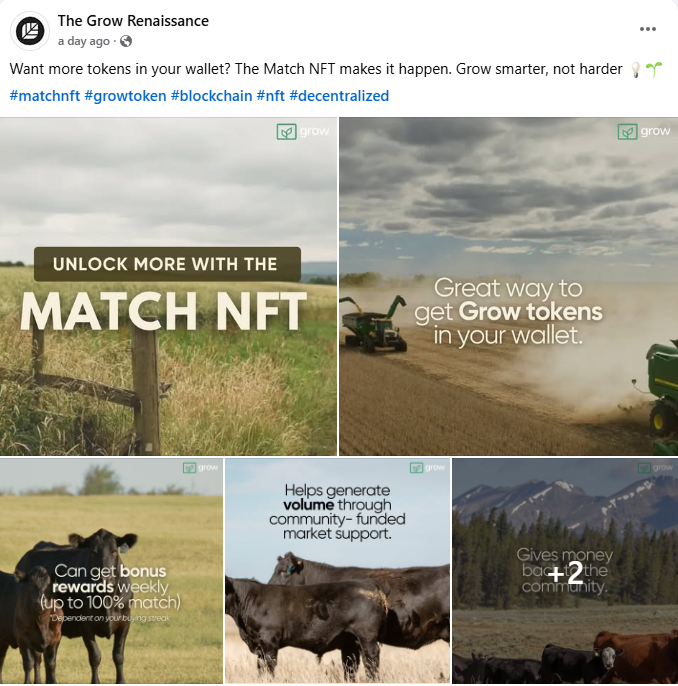Click the sprout emoji in post text
The height and width of the screenshot is (686, 678).
(x=654, y=69)
